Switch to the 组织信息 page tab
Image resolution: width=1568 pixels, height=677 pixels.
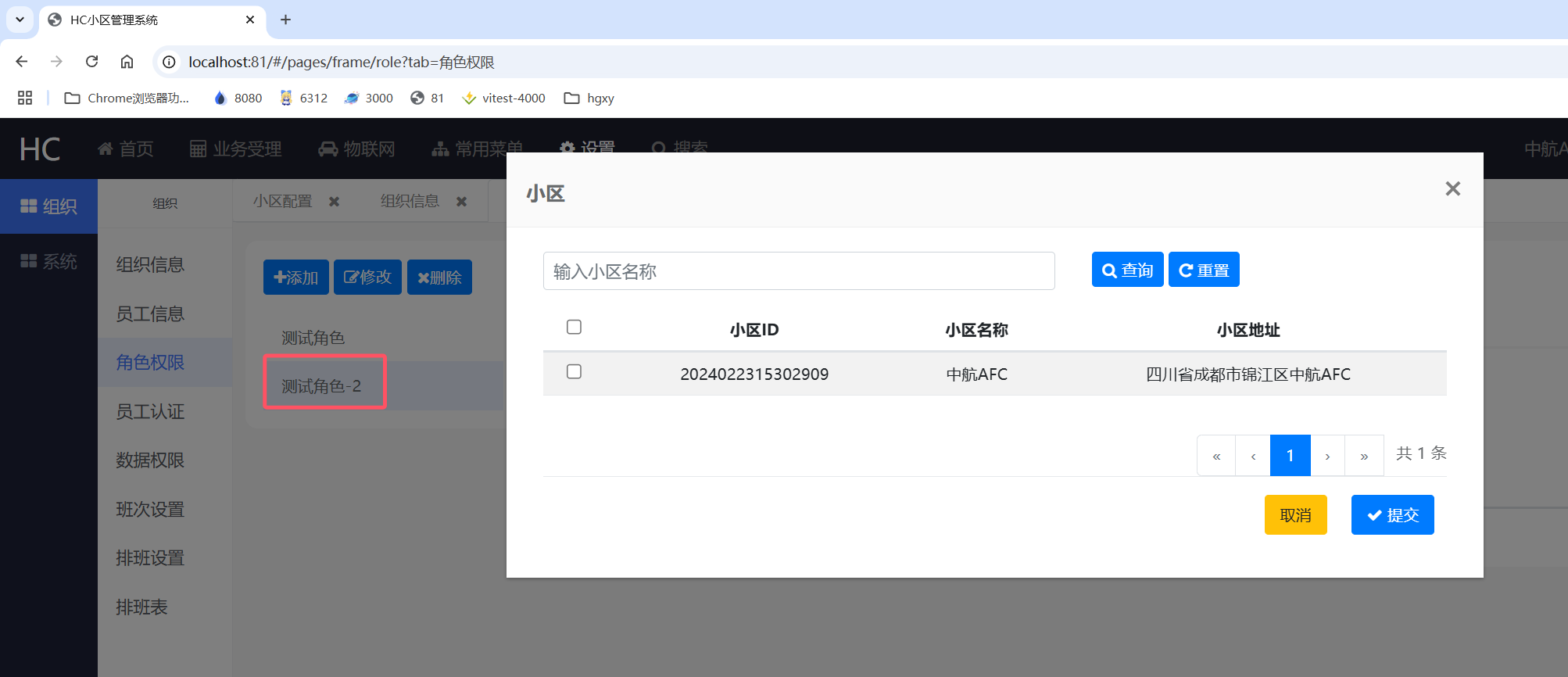point(410,201)
